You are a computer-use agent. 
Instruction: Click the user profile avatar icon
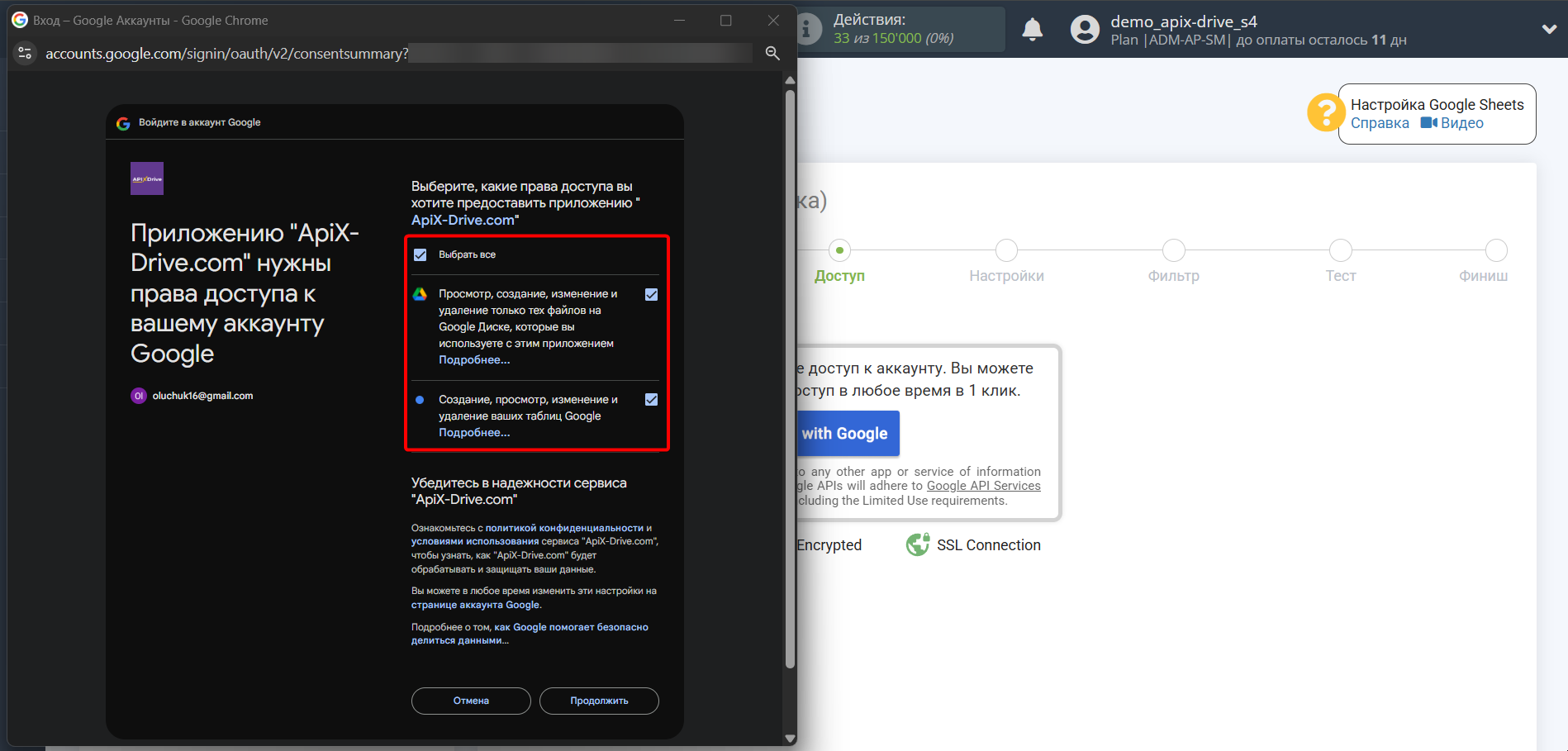point(1084,30)
